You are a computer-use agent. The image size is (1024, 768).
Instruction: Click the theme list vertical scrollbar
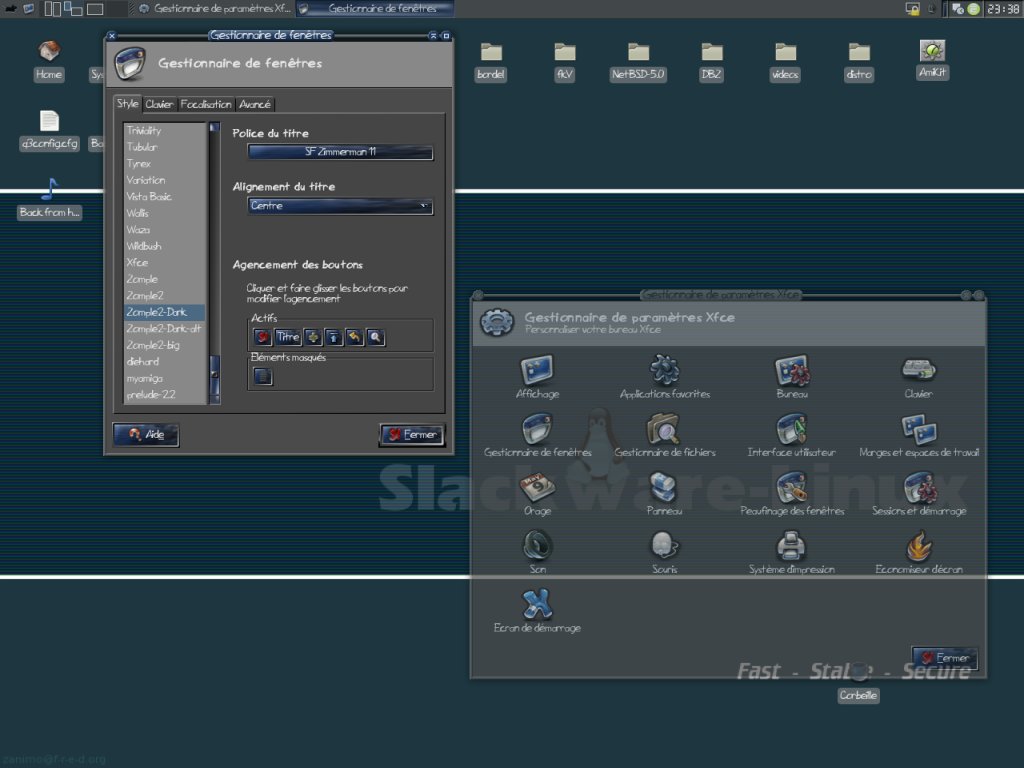214,263
